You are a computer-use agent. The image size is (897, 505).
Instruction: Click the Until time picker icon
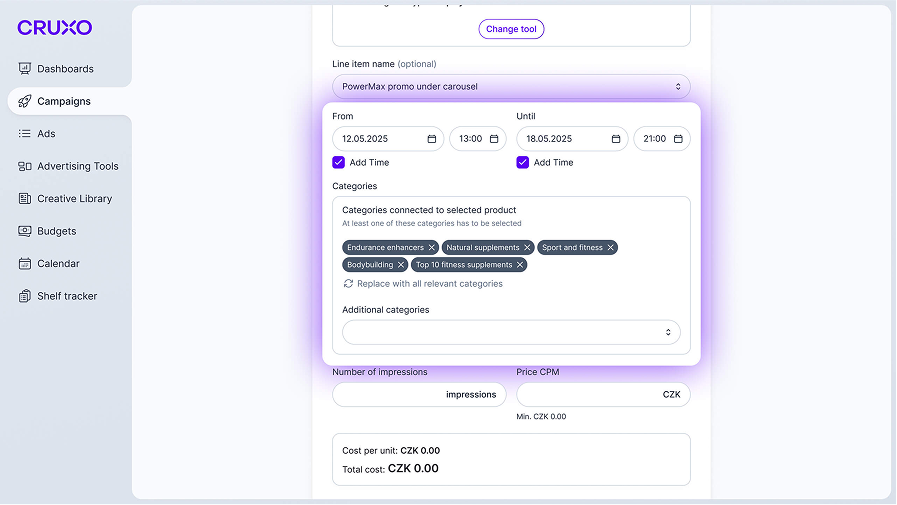click(x=679, y=139)
